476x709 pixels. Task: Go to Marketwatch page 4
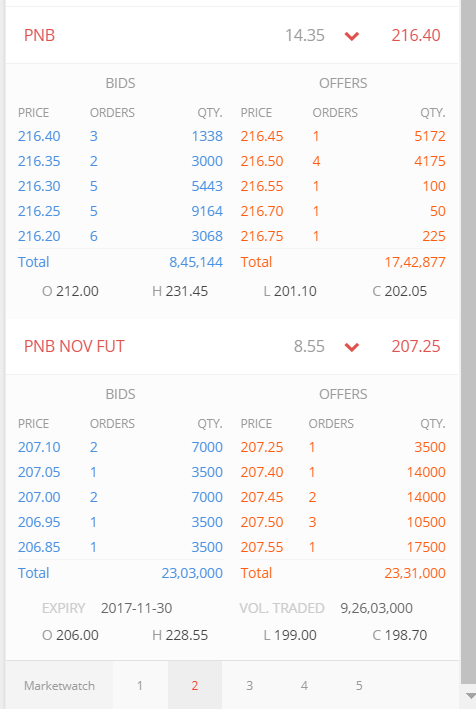click(x=304, y=685)
